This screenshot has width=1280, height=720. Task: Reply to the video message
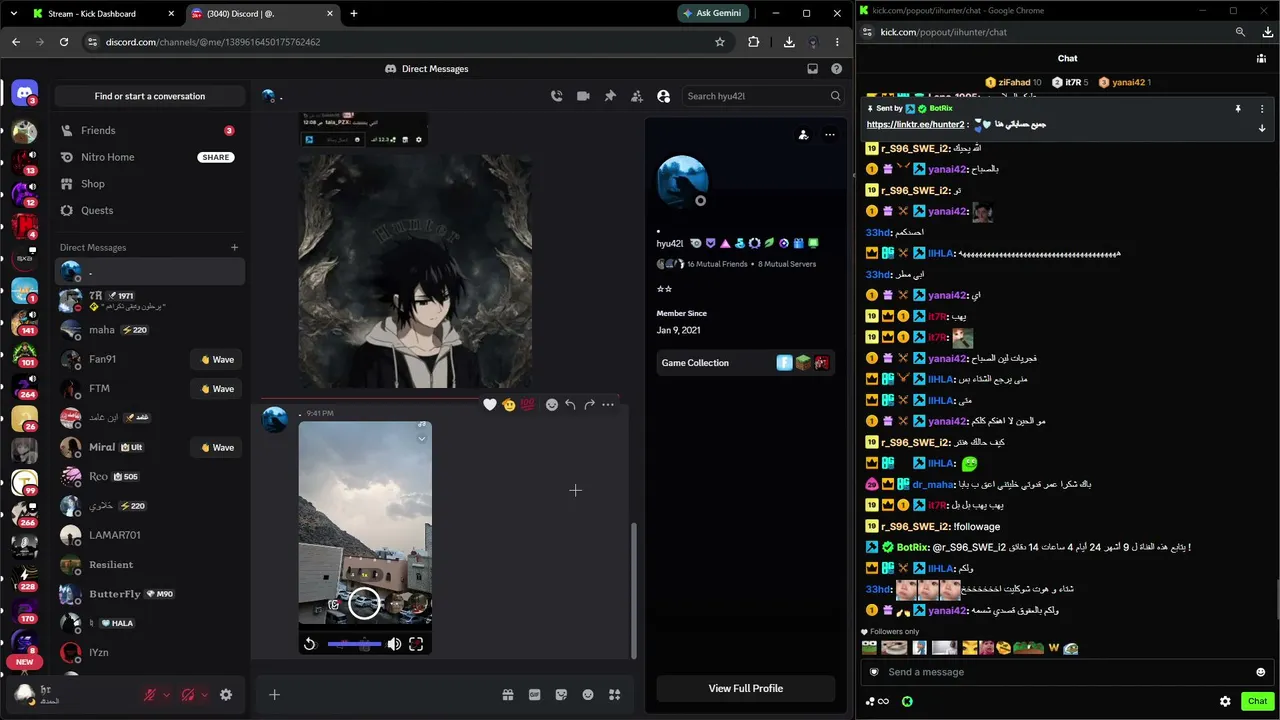tap(570, 405)
